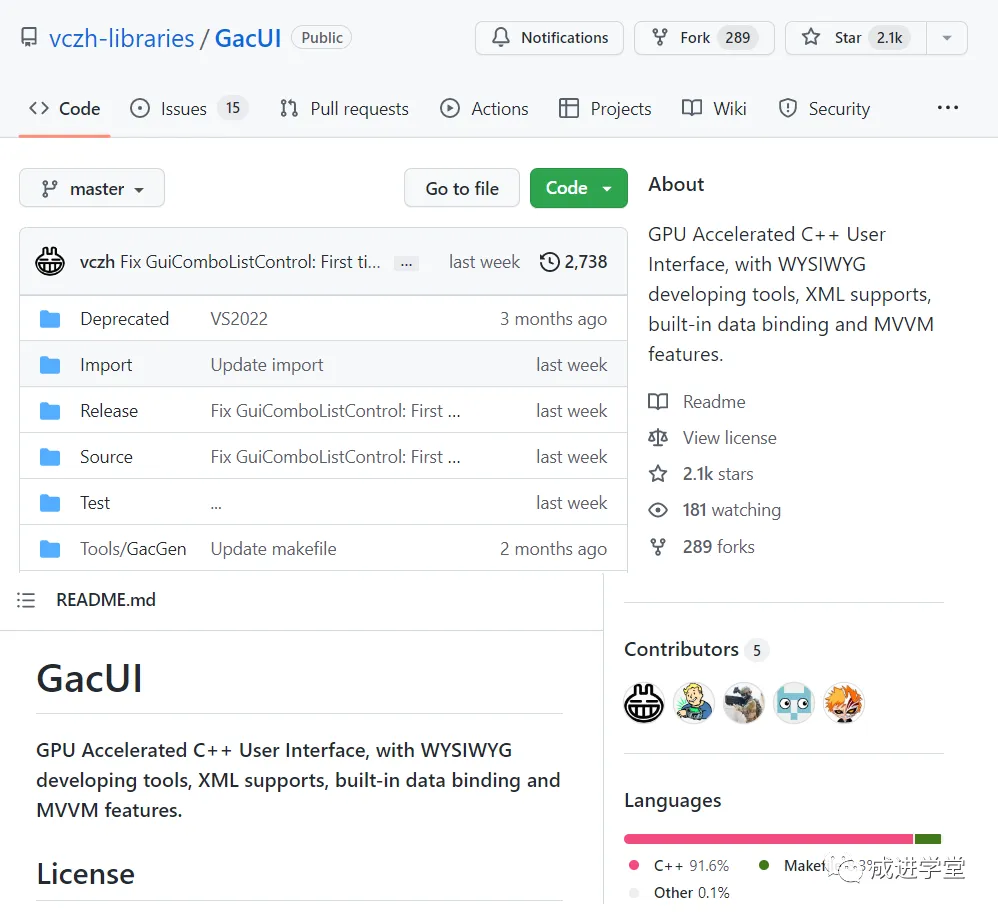Expand the commit message ellipsis button
Screen dimensions: 998x912
(x=406, y=263)
